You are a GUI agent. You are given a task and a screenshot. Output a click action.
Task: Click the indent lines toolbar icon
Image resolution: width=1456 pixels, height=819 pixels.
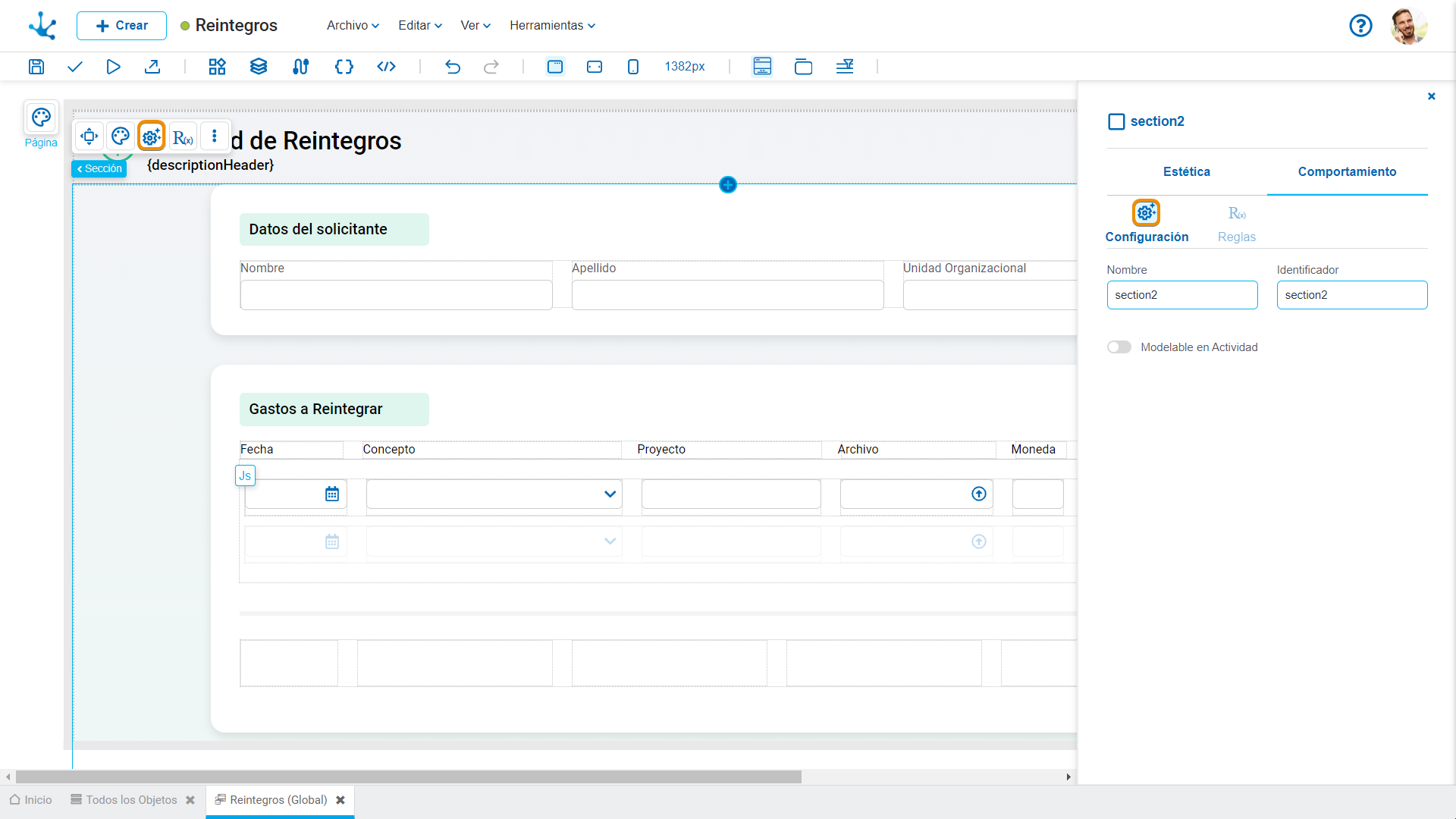(845, 67)
